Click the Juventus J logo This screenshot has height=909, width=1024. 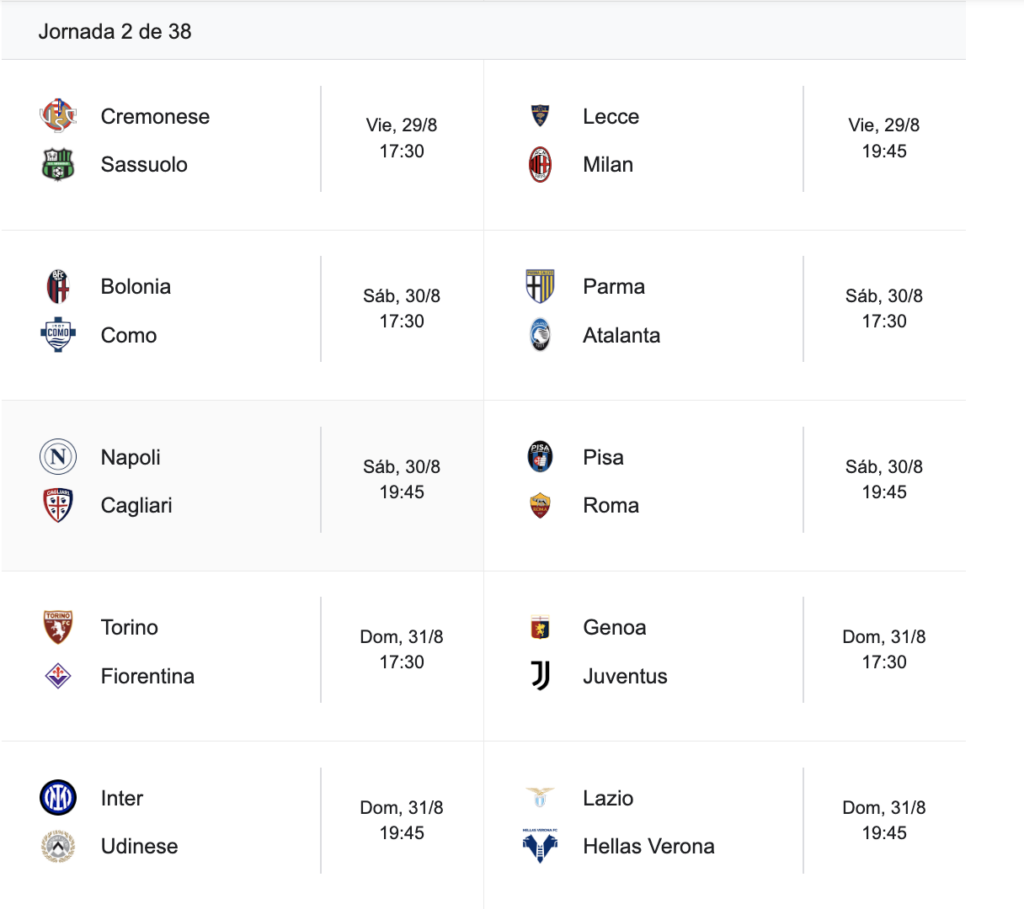click(x=540, y=676)
